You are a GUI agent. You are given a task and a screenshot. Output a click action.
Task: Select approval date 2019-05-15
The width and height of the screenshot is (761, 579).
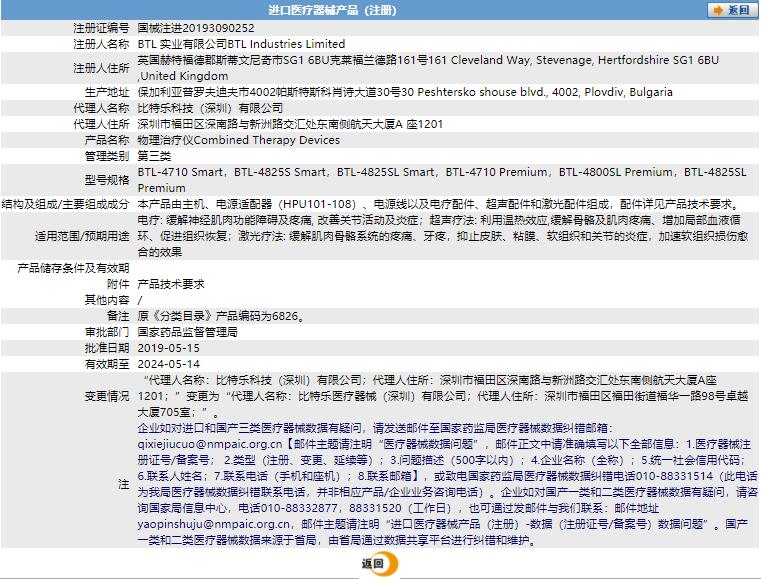coord(168,348)
